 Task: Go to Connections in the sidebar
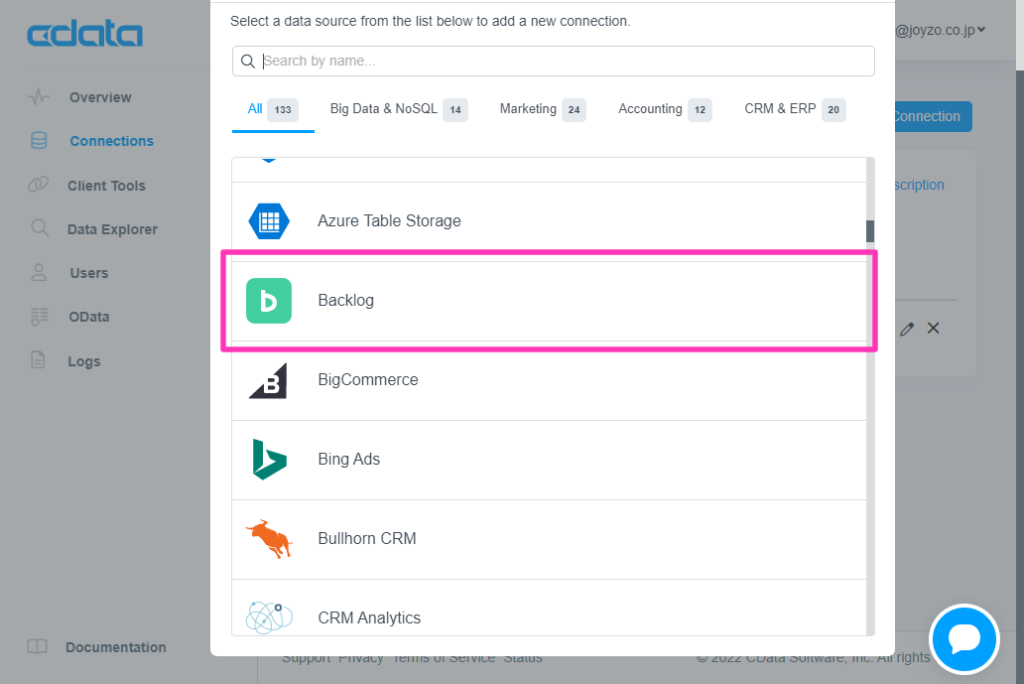pyautogui.click(x=112, y=141)
